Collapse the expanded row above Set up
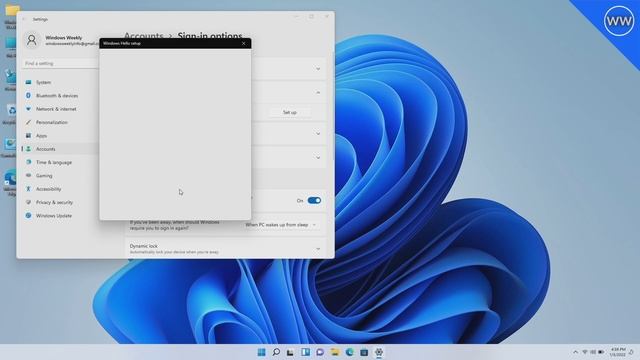The image size is (640, 360). 318,93
